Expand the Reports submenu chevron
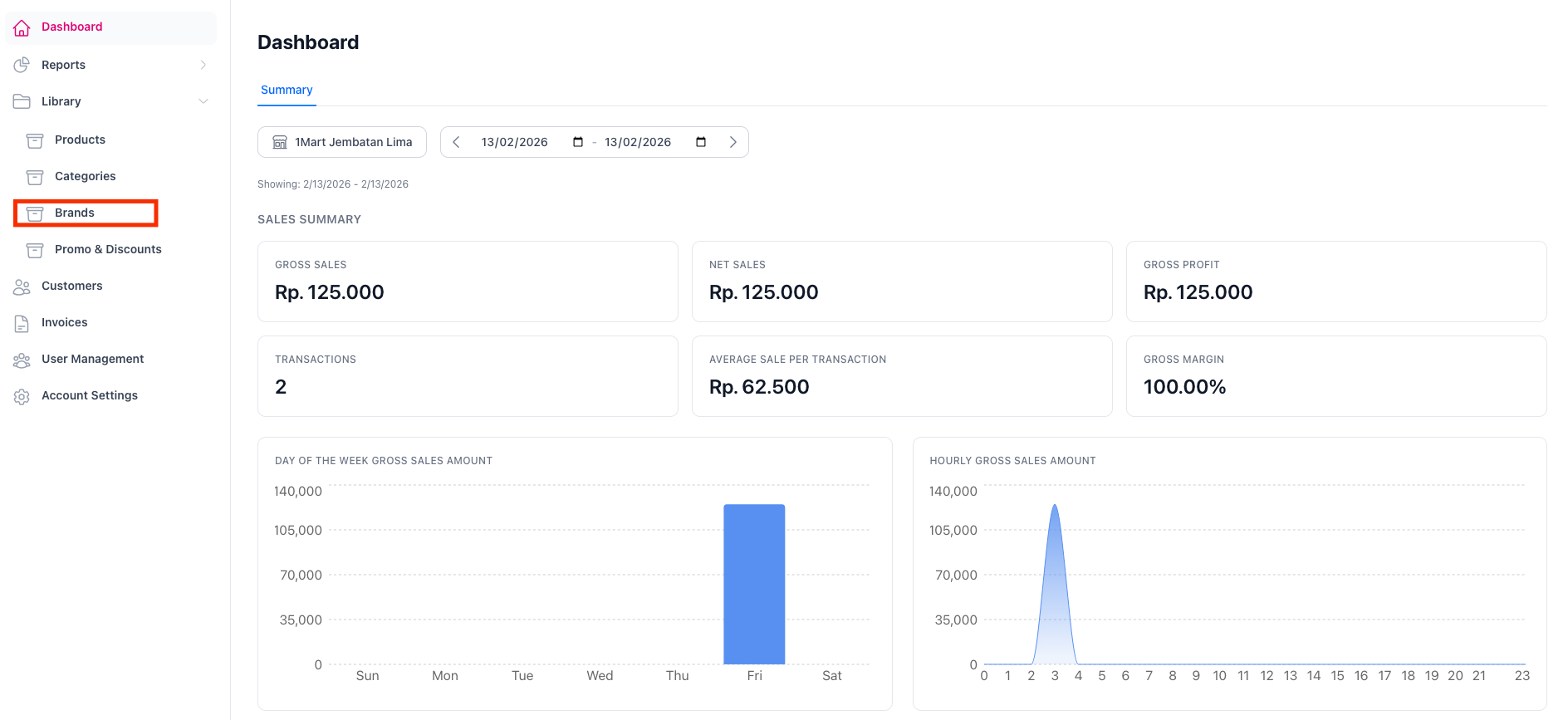Image resolution: width=1568 pixels, height=720 pixels. point(203,65)
